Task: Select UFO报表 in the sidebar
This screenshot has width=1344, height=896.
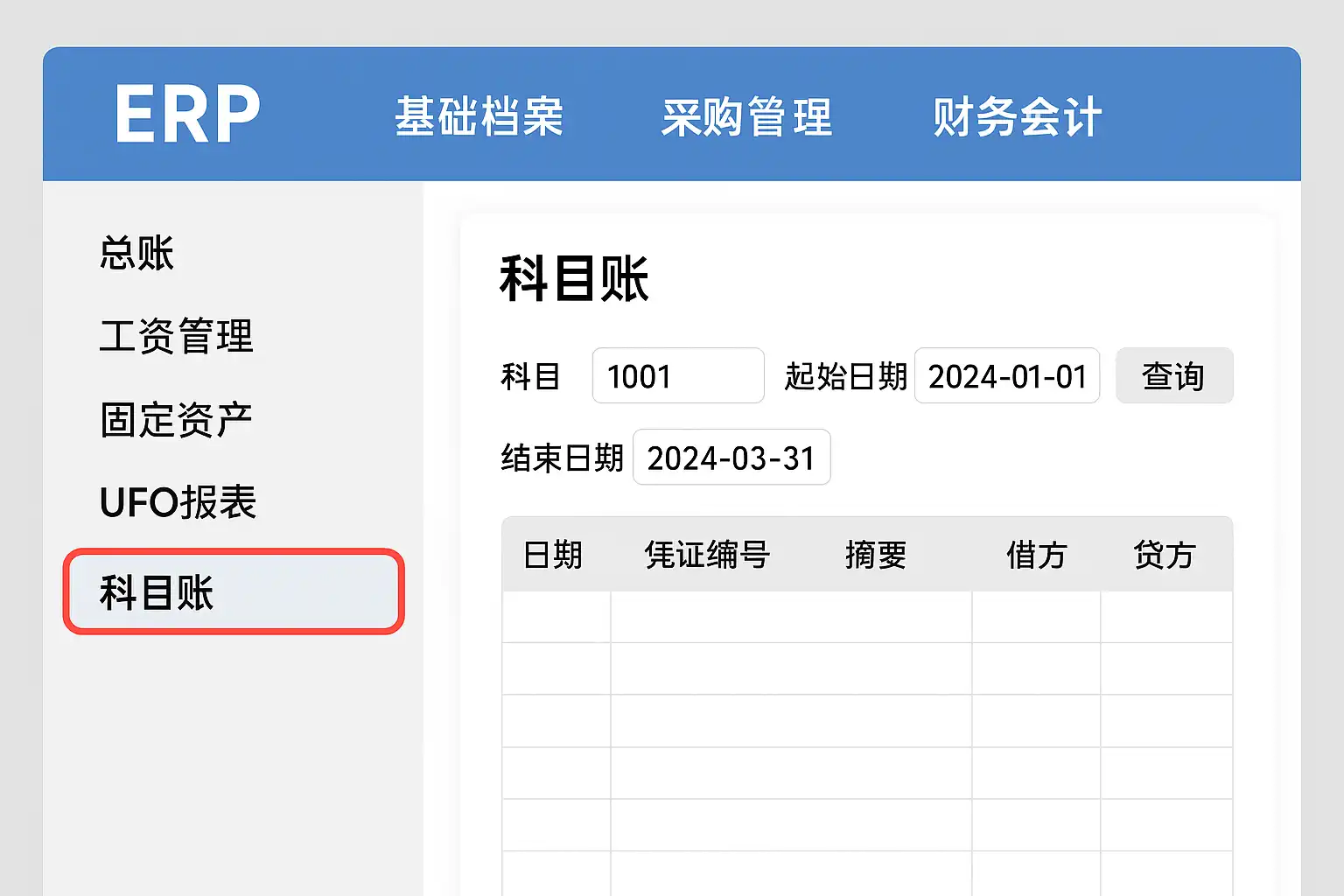Action: point(178,502)
